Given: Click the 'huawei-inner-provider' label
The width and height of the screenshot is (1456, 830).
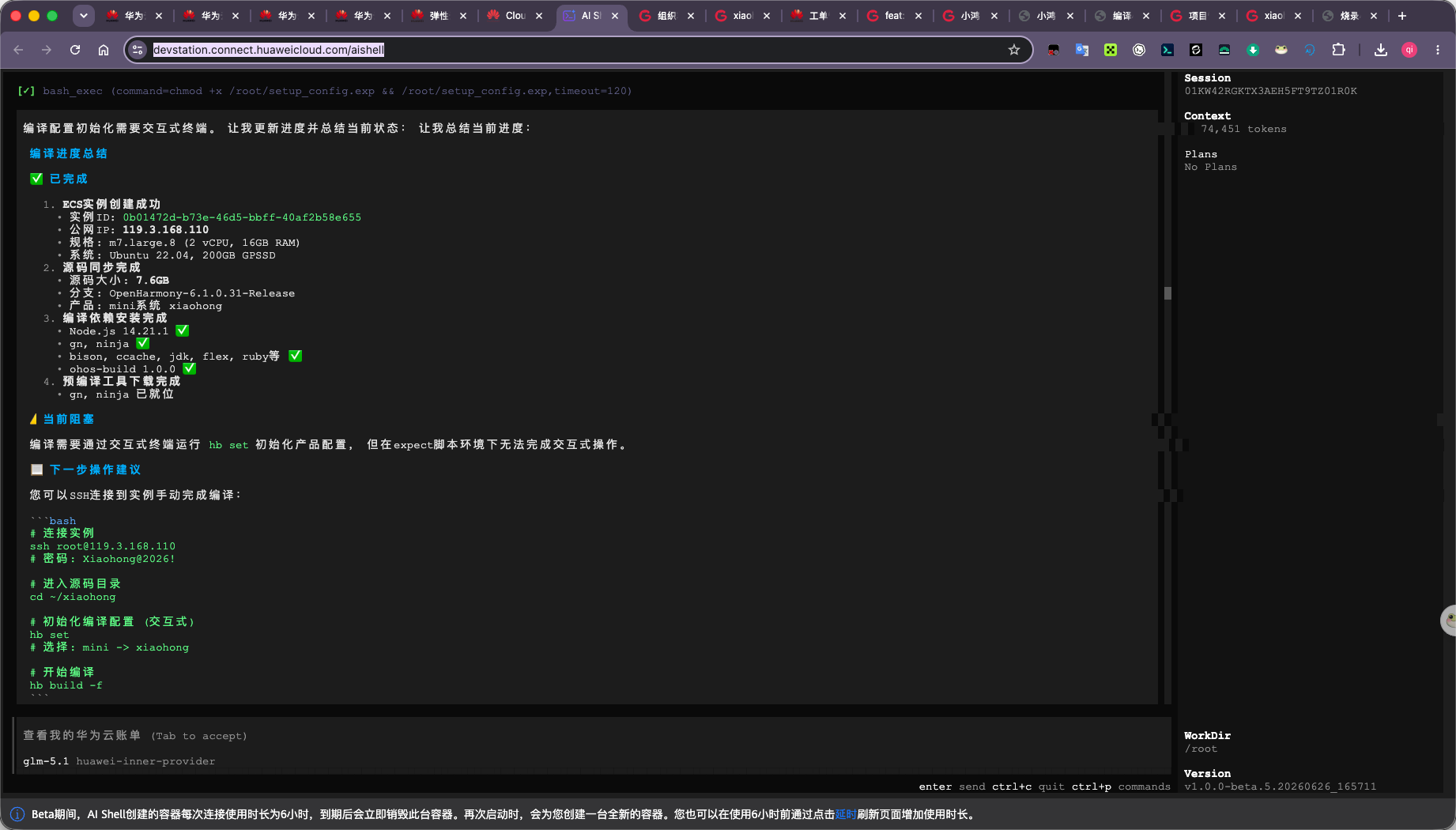Looking at the screenshot, I should (145, 761).
